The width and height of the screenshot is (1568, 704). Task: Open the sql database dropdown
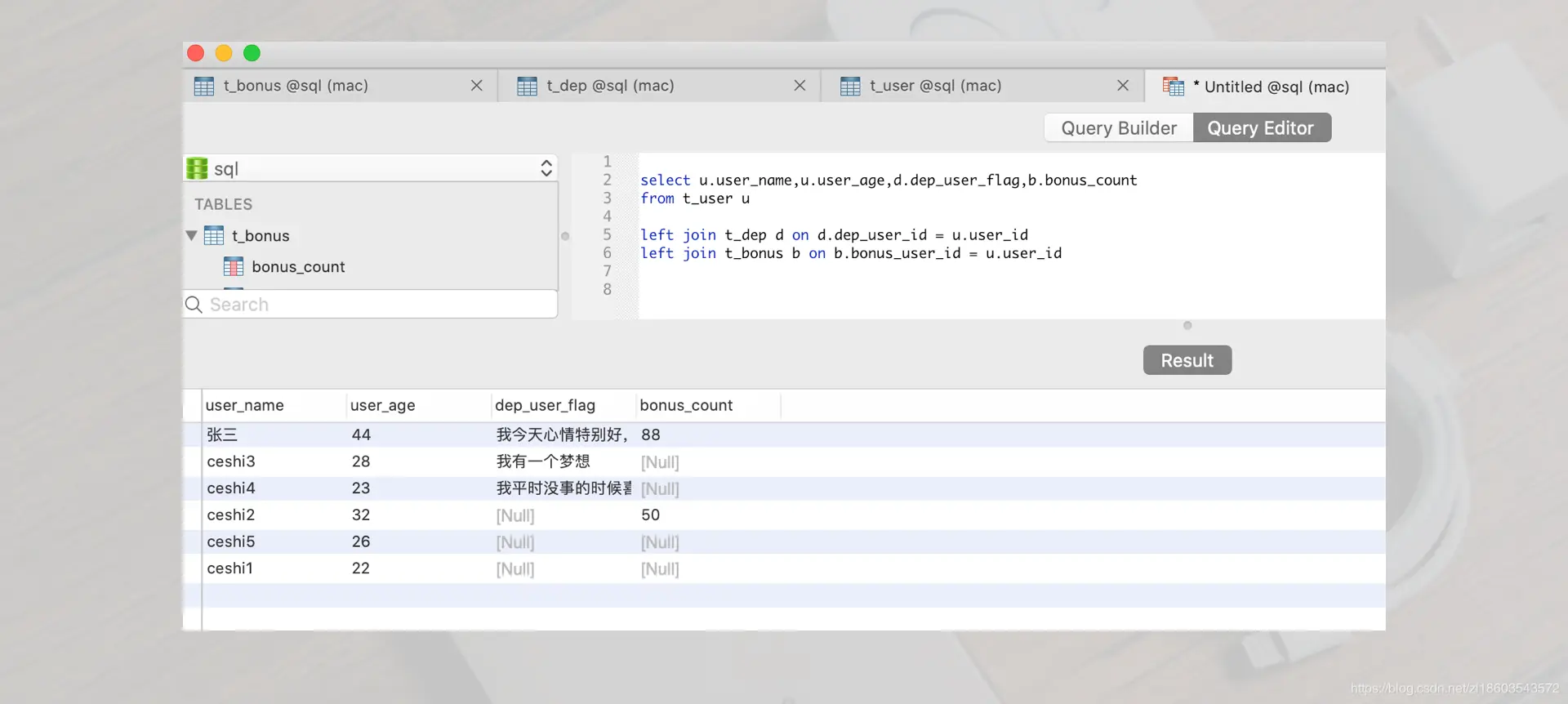point(371,169)
